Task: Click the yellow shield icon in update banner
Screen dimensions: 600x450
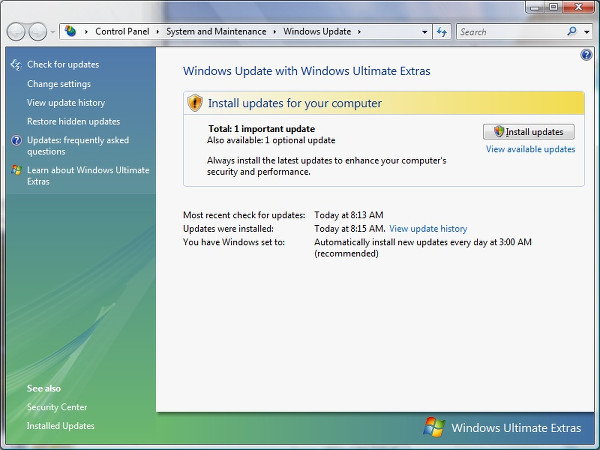Action: pos(196,103)
